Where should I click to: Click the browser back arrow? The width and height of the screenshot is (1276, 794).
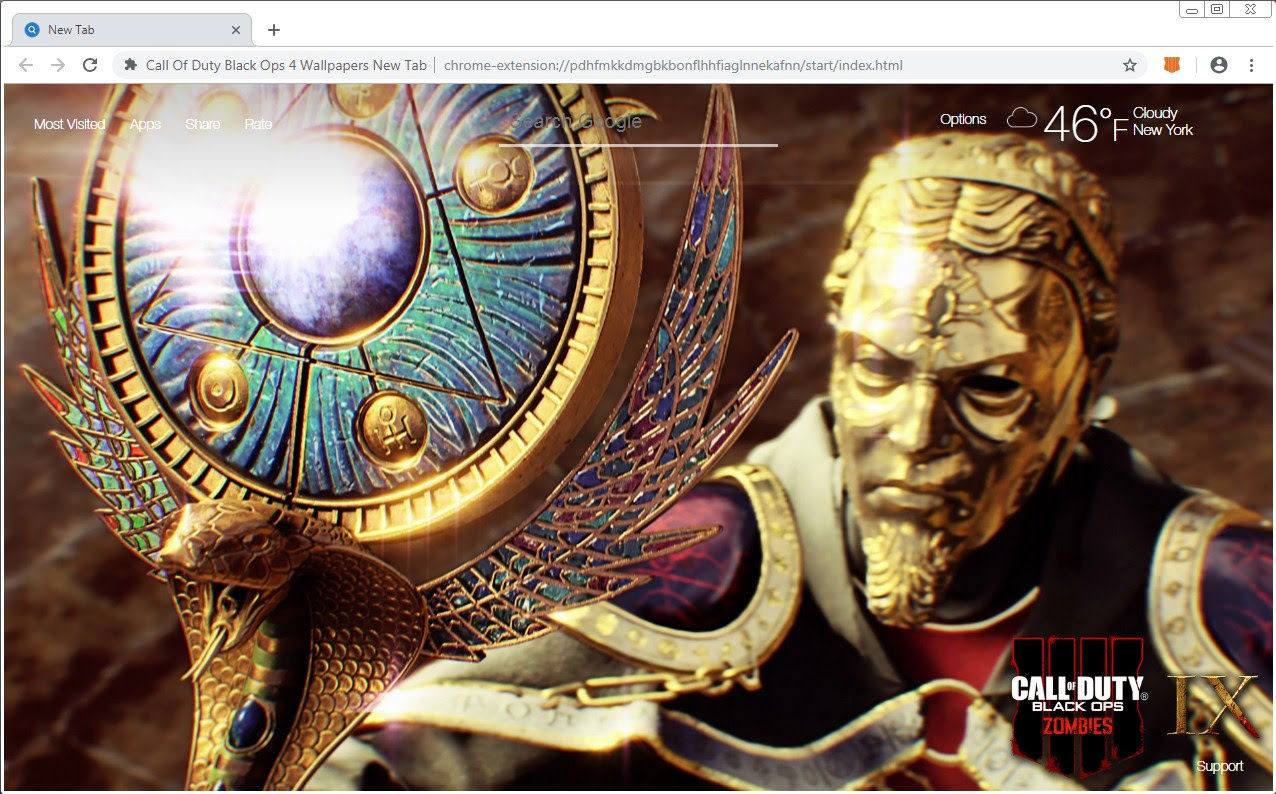26,65
